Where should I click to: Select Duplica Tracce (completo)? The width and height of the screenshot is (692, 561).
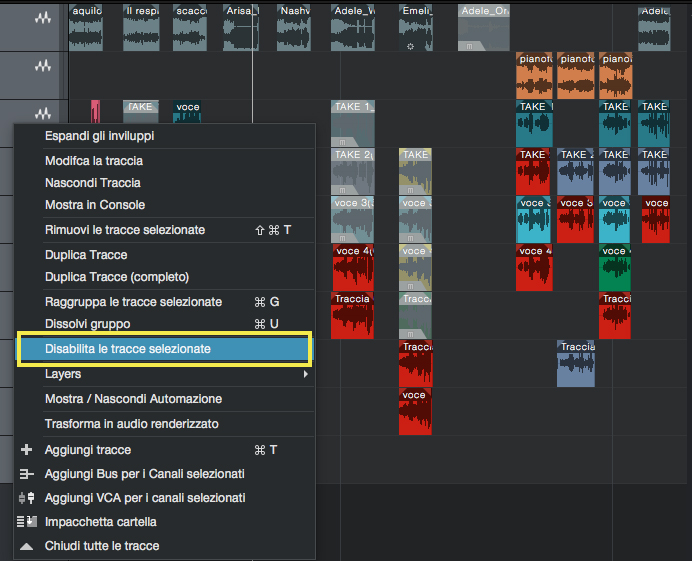point(116,277)
